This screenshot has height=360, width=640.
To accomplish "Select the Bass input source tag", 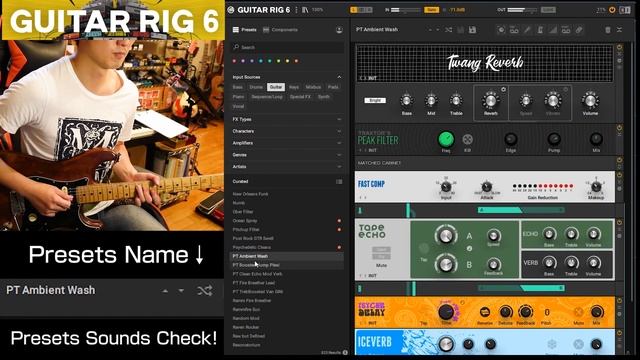I will tap(238, 87).
